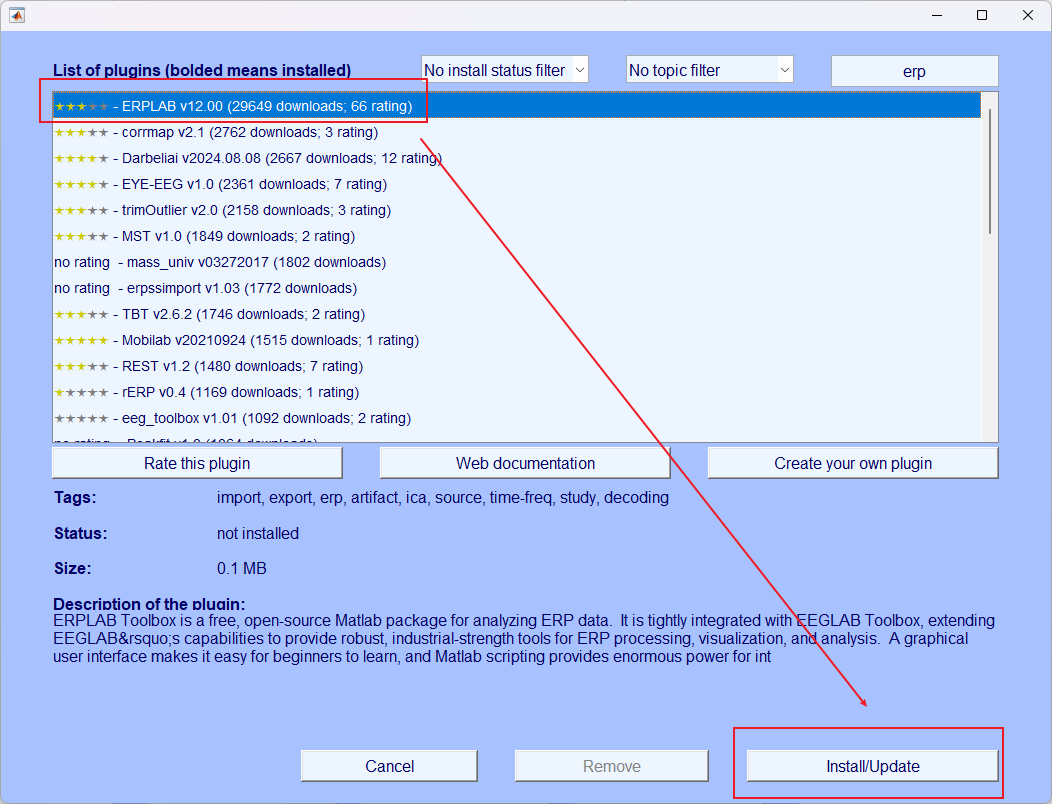Open the topic filter dropdown
The width and height of the screenshot is (1052, 804).
pyautogui.click(x=709, y=70)
